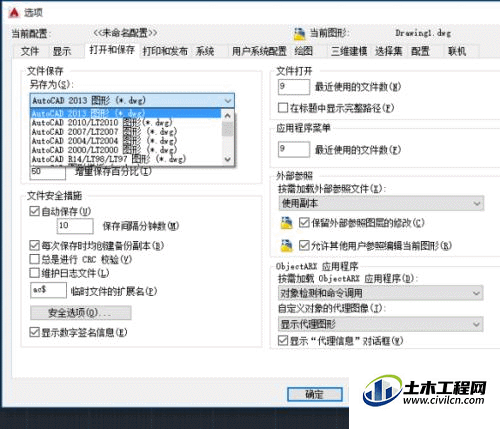Click drawing icon beside 保留外部参照图层的修改

287,223
